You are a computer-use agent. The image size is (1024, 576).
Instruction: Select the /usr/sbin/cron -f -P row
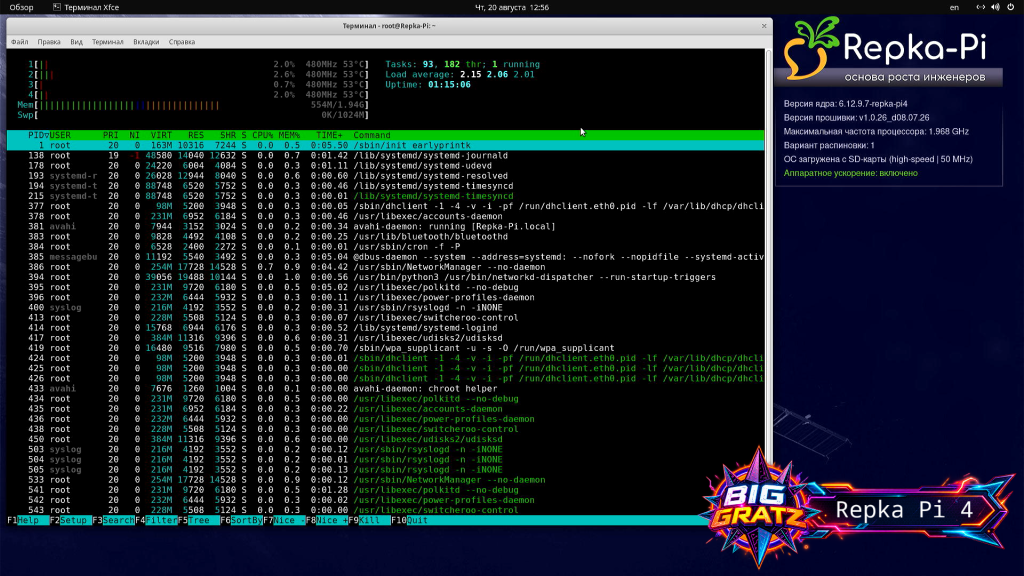tap(385, 247)
